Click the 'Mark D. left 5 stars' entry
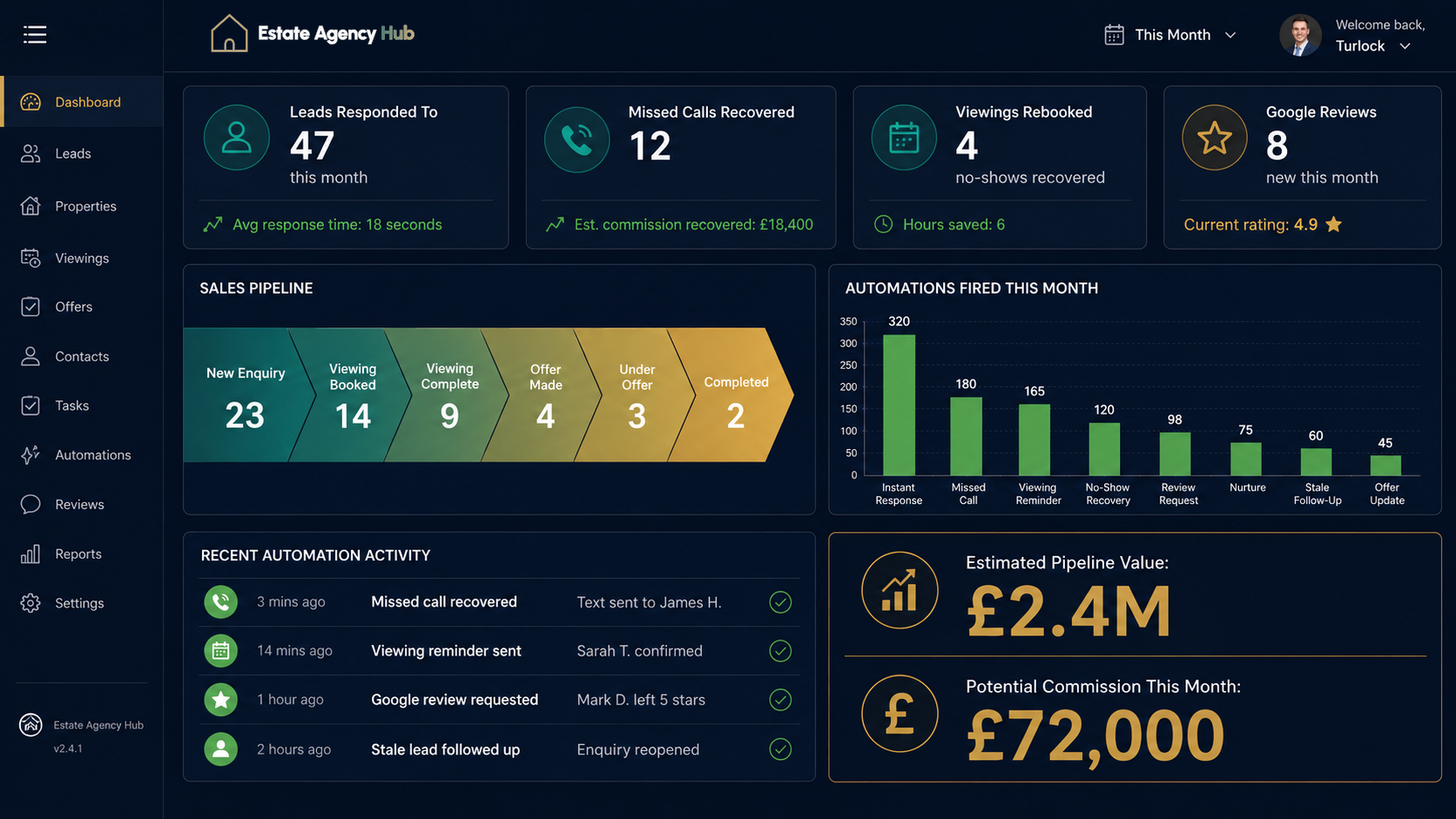 [x=641, y=700]
